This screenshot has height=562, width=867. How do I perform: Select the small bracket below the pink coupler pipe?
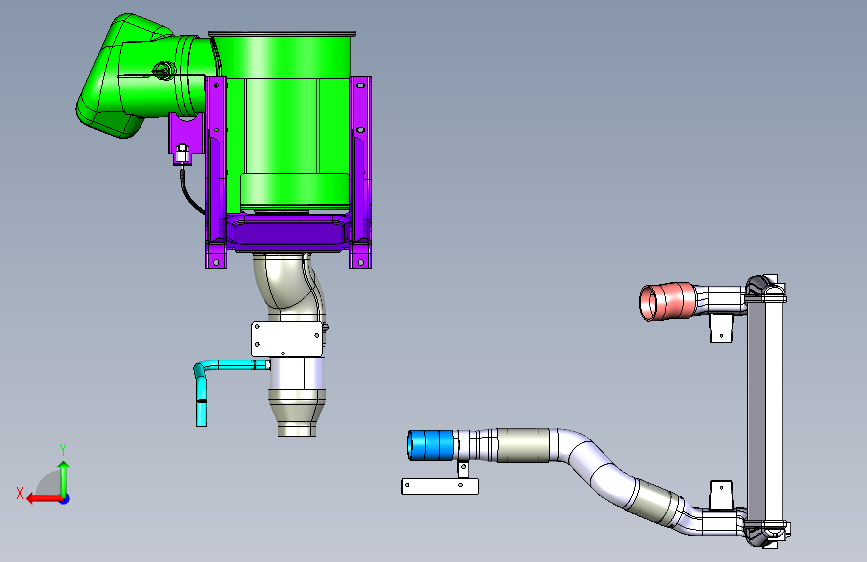tap(721, 329)
